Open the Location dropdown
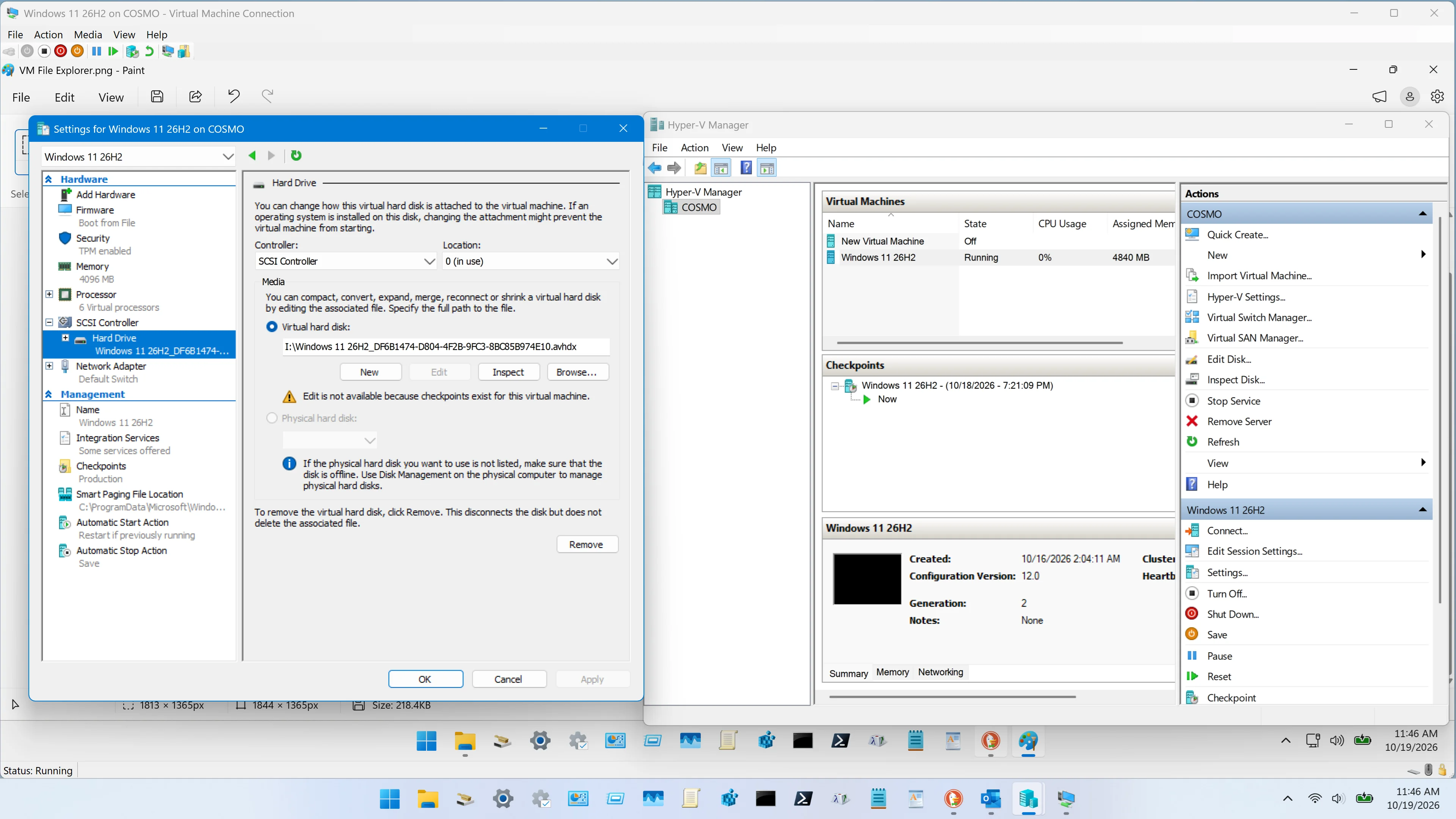Screen dimensions: 1456x819 tap(531, 261)
